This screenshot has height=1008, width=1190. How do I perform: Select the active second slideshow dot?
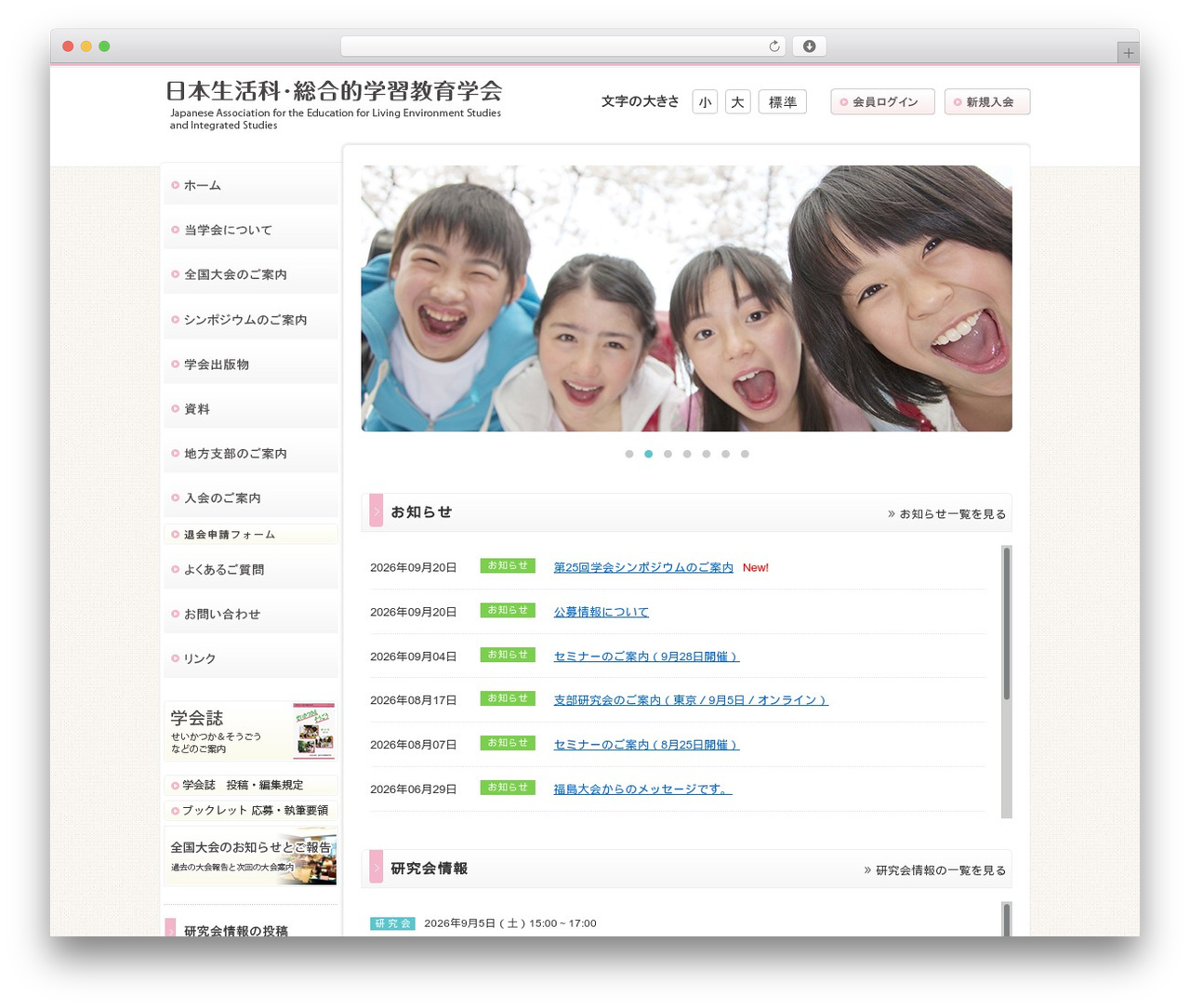coord(649,454)
